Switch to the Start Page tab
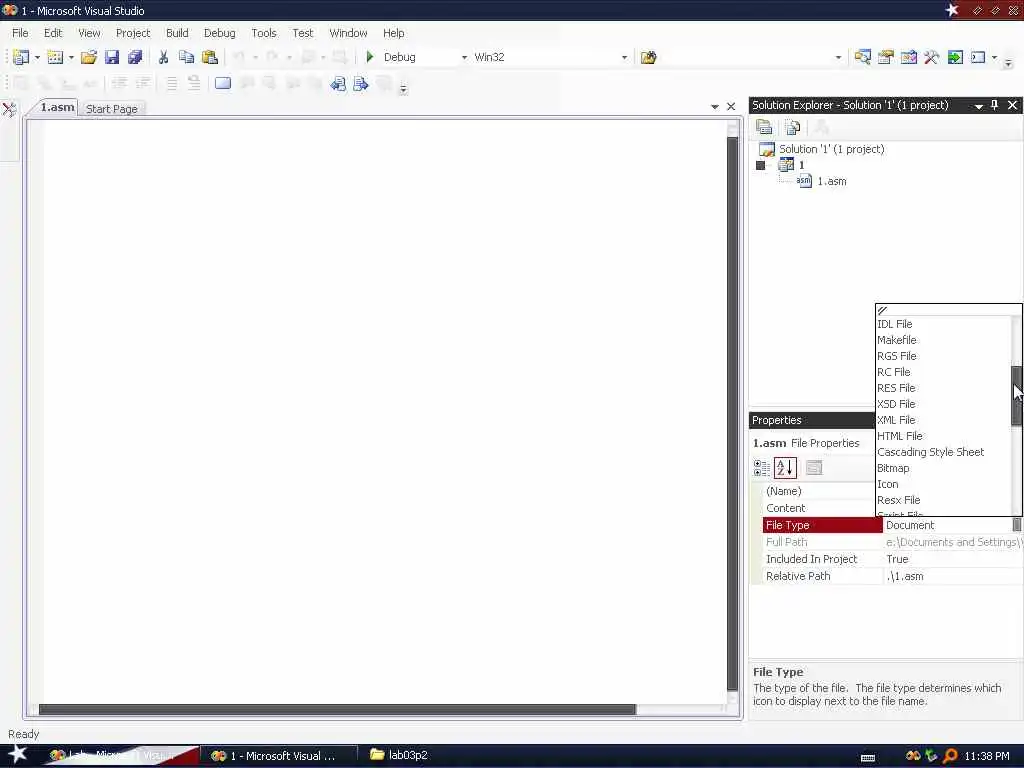This screenshot has height=768, width=1024. pos(112,109)
